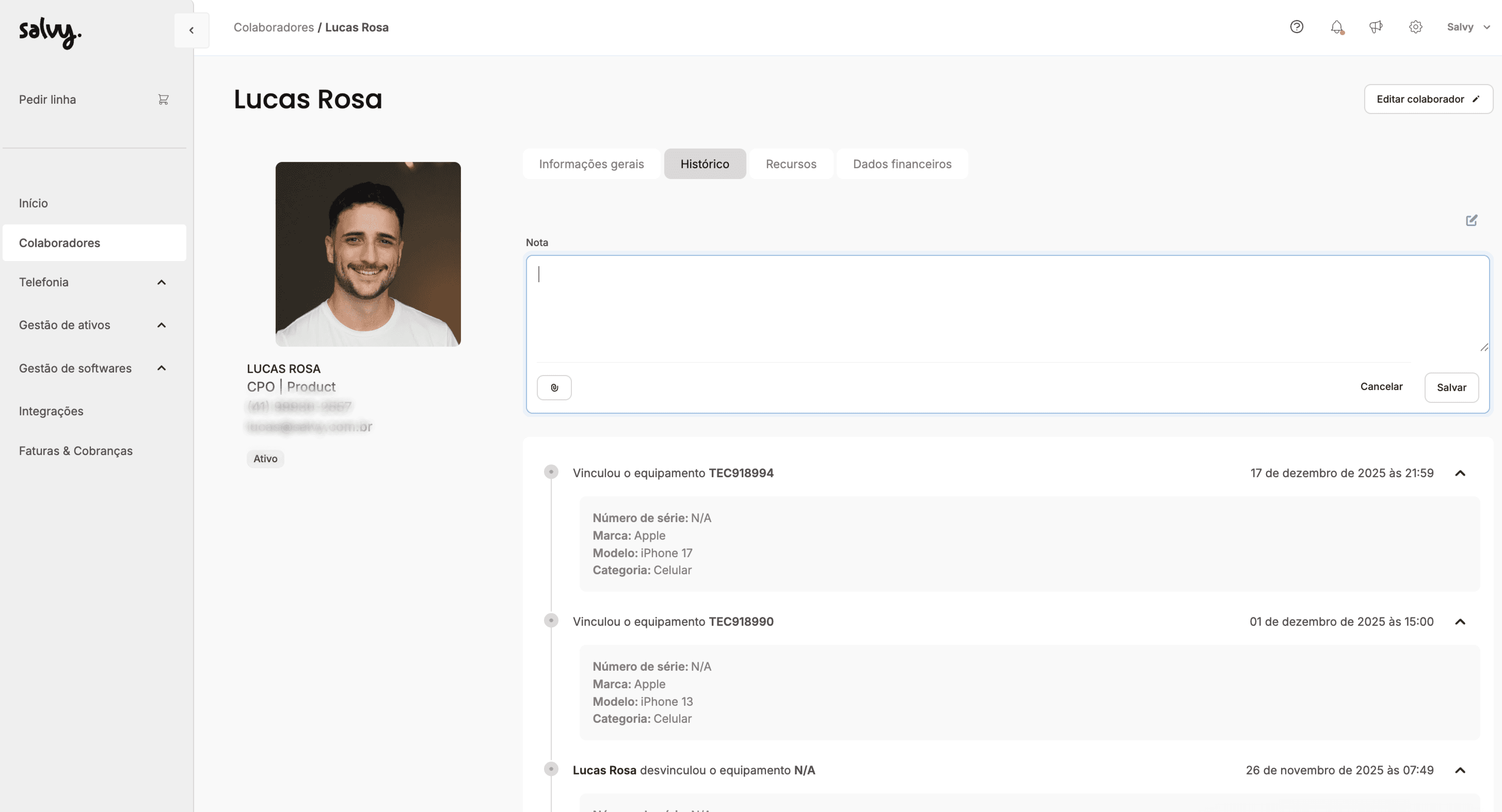Image resolution: width=1502 pixels, height=812 pixels.
Task: Switch to the Recursos tab
Action: pyautogui.click(x=791, y=164)
